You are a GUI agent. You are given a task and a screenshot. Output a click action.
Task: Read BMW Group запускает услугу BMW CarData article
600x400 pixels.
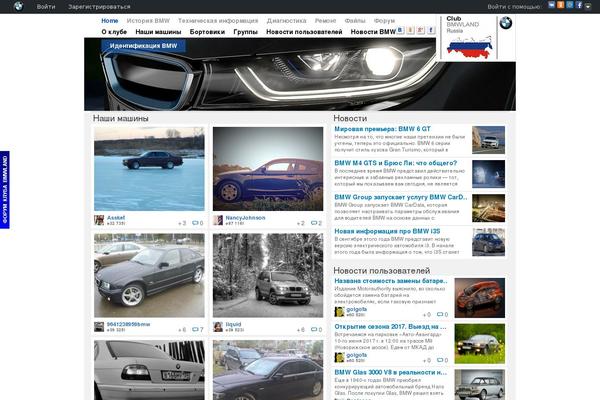click(401, 197)
